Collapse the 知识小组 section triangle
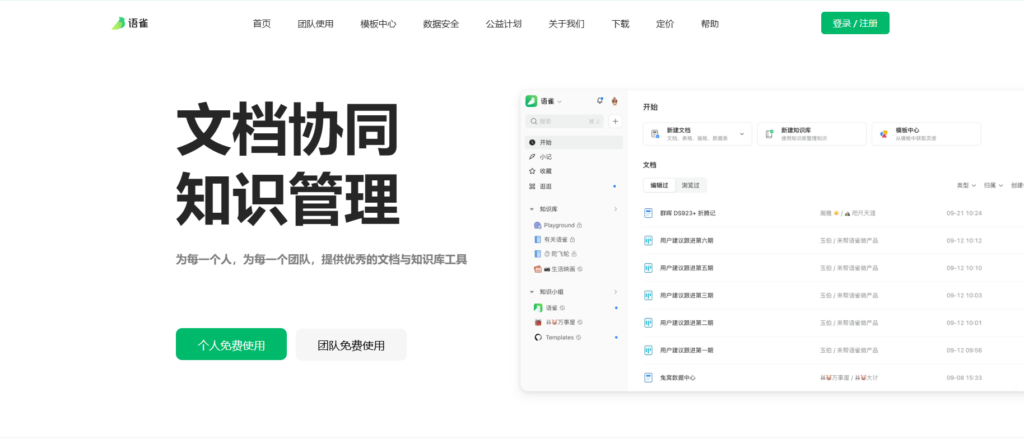The width and height of the screenshot is (1024, 439). [x=532, y=292]
